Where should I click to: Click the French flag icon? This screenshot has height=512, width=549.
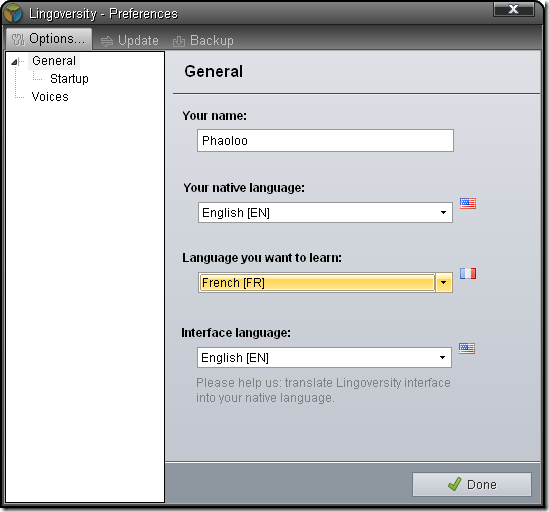point(468,274)
